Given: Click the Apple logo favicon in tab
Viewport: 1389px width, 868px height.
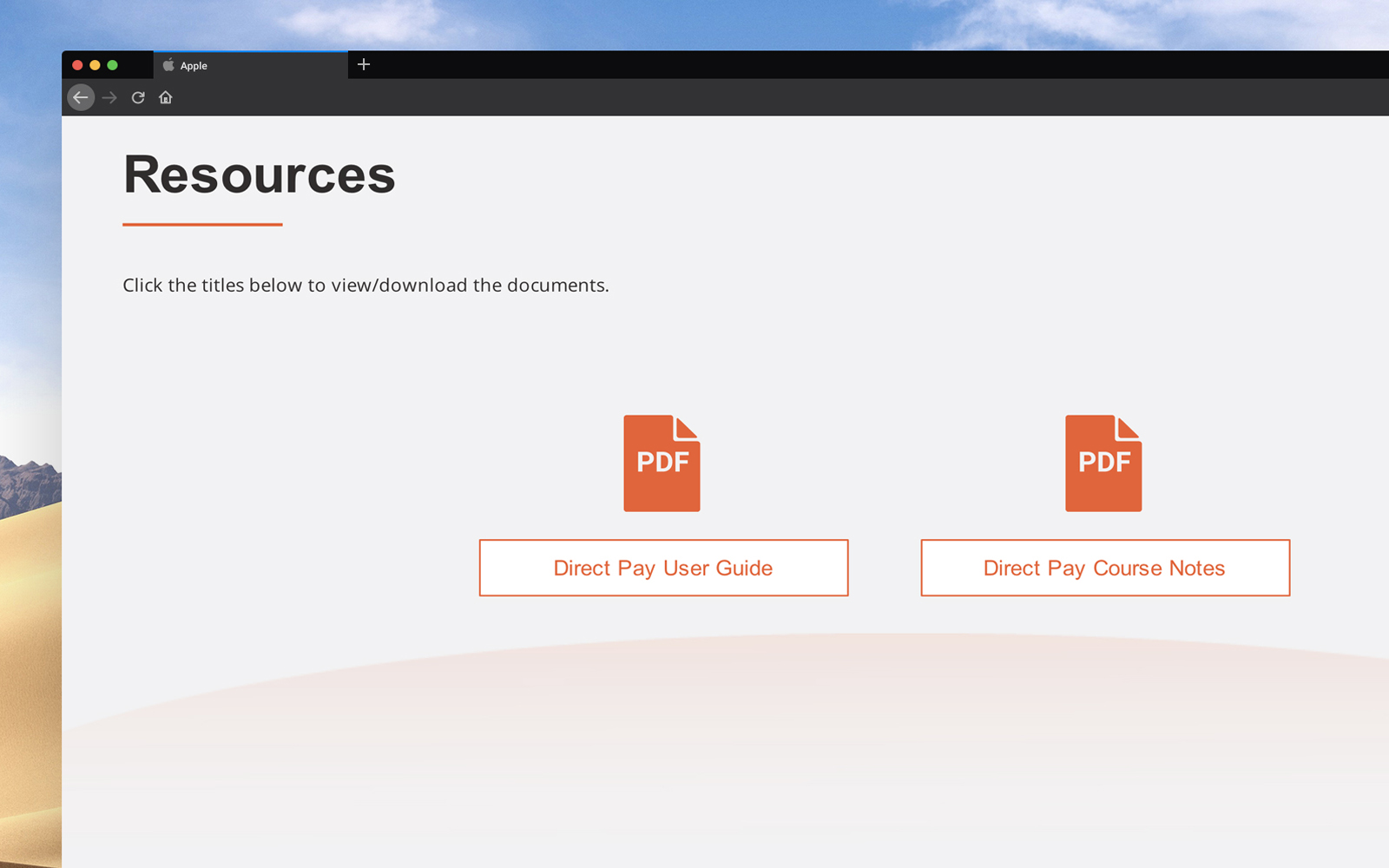Looking at the screenshot, I should point(168,65).
